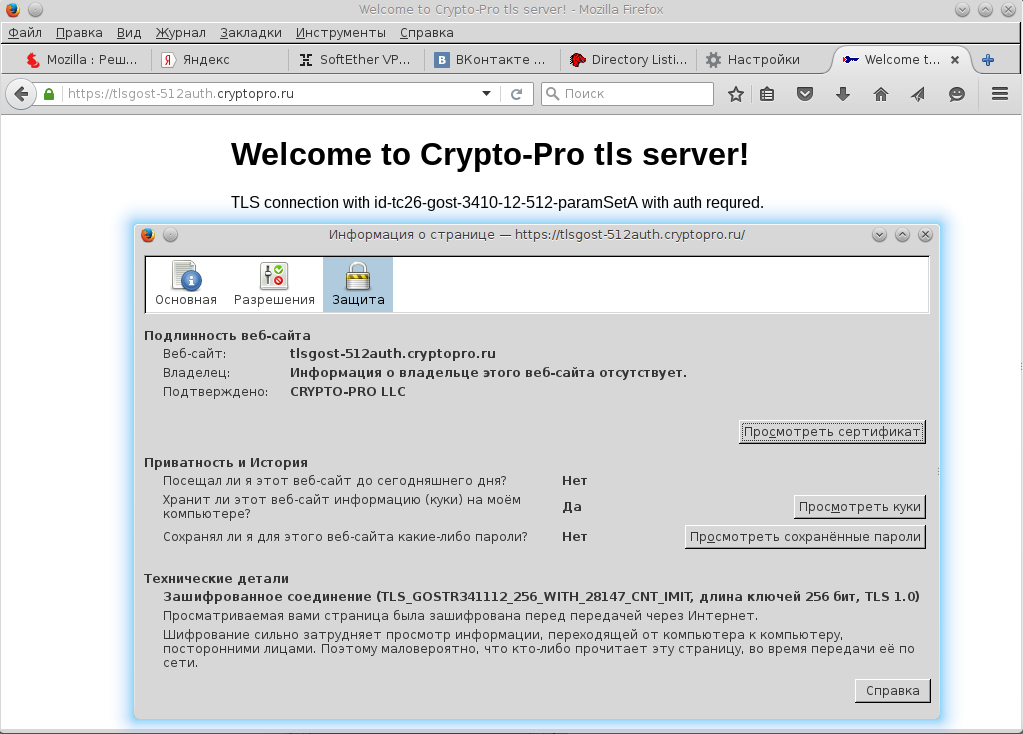Open the Файл menu

(25, 33)
